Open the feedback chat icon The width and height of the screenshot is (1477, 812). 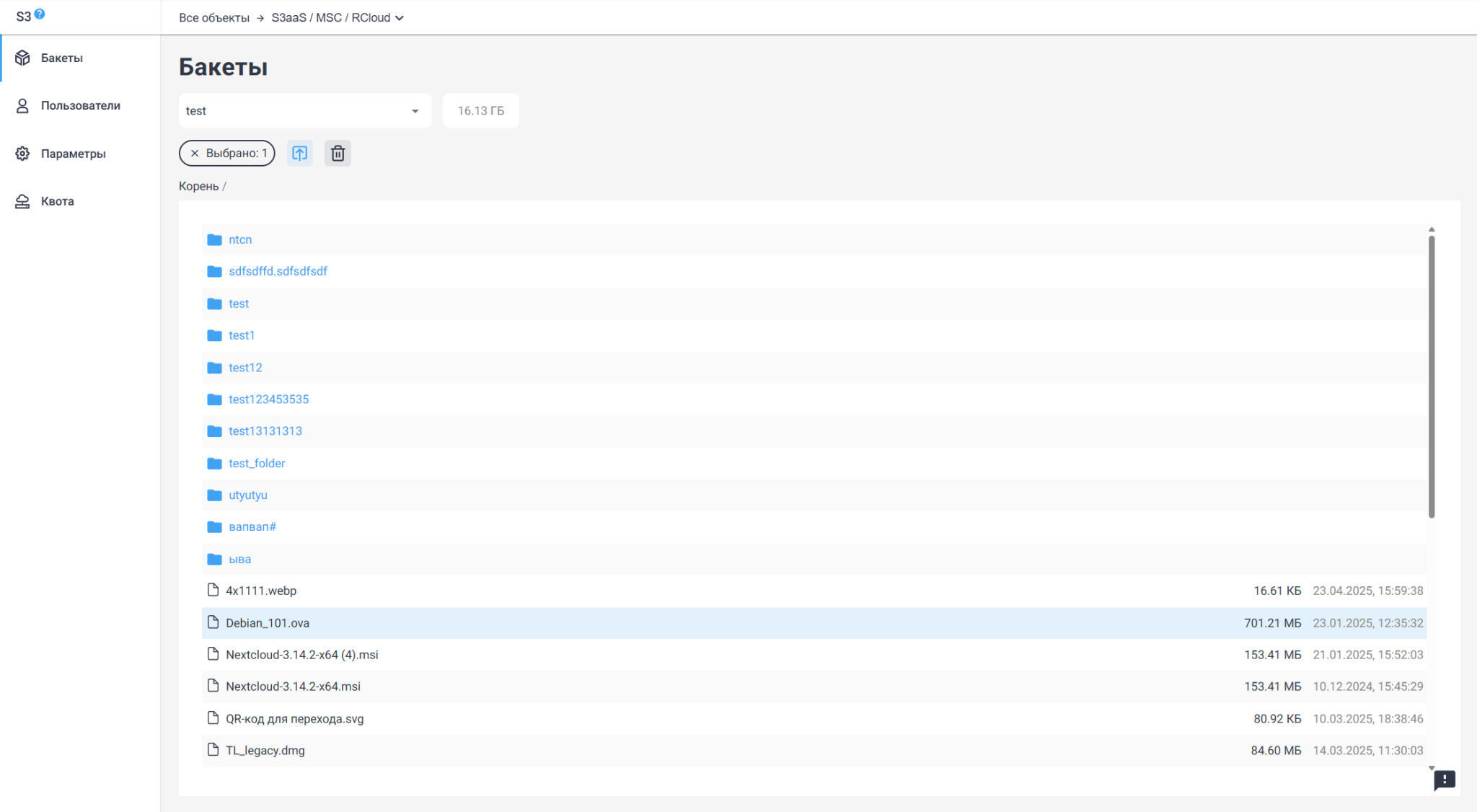(x=1444, y=780)
